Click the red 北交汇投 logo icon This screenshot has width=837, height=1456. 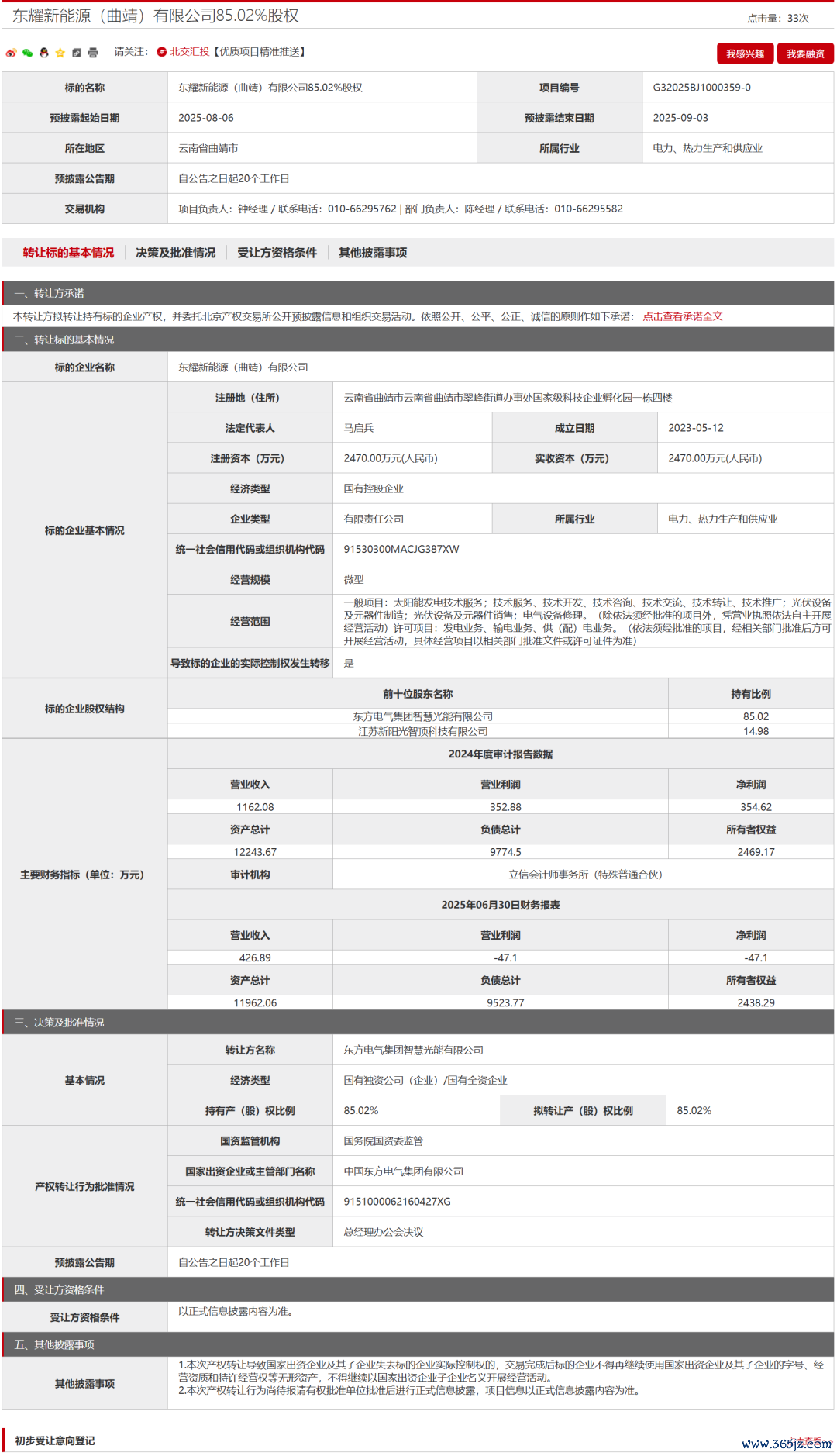click(x=162, y=52)
